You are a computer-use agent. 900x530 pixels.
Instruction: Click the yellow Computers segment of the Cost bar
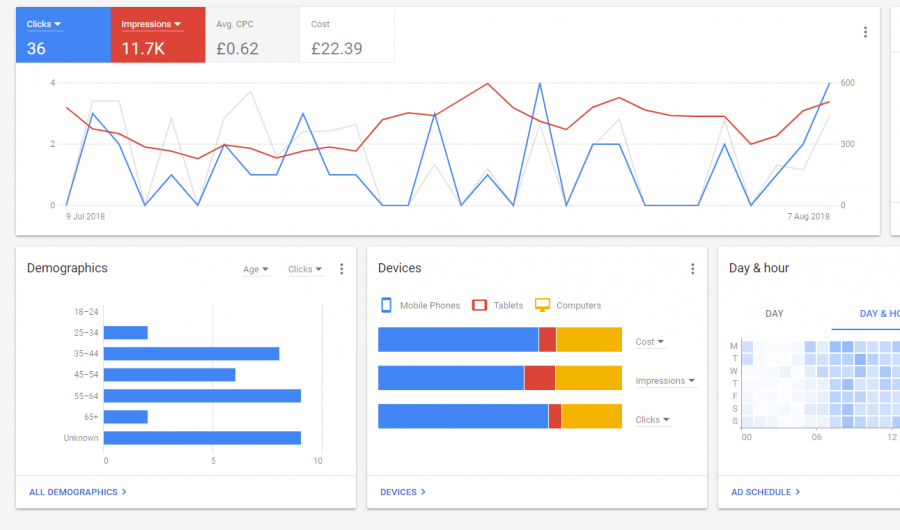point(589,339)
